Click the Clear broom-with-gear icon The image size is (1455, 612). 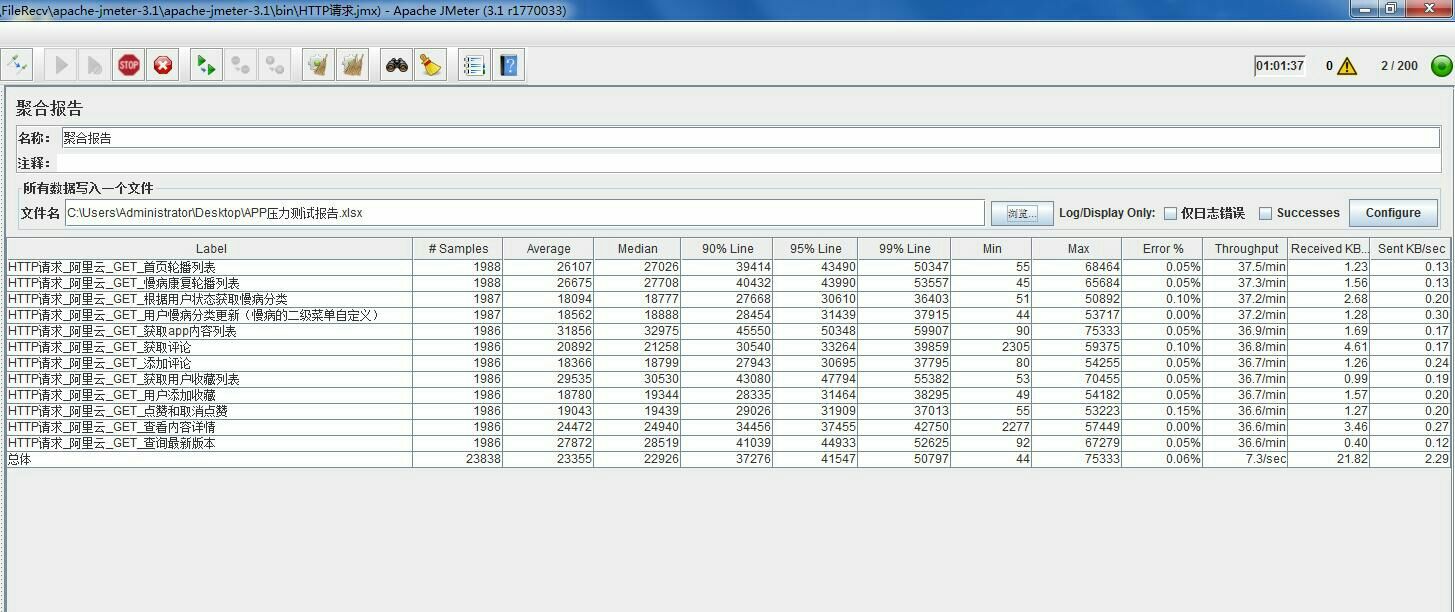[318, 66]
